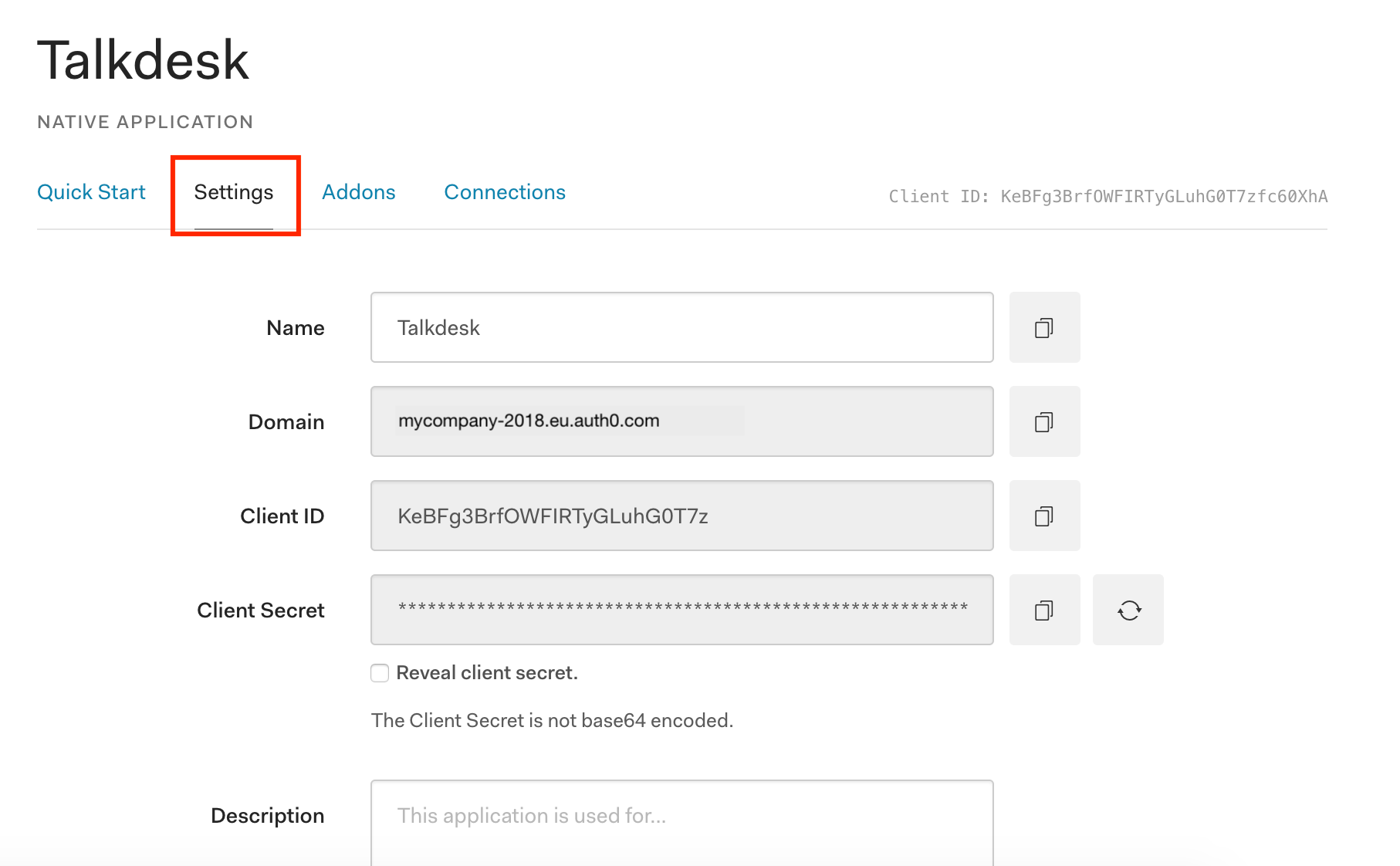
Task: Click the masked Client Secret field
Action: click(x=682, y=610)
